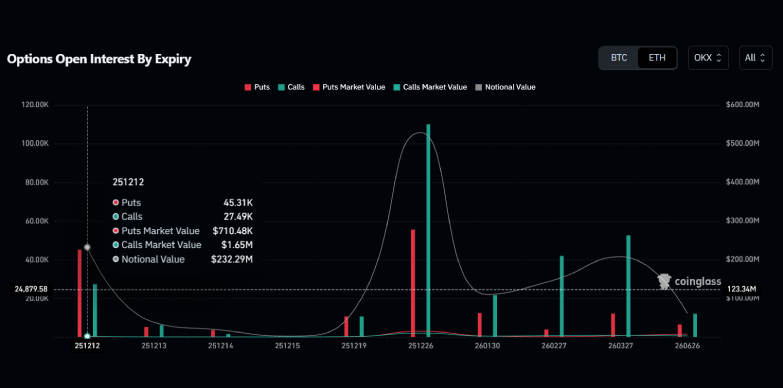
Task: Open the OKX exchange dropdown
Action: (x=708, y=58)
